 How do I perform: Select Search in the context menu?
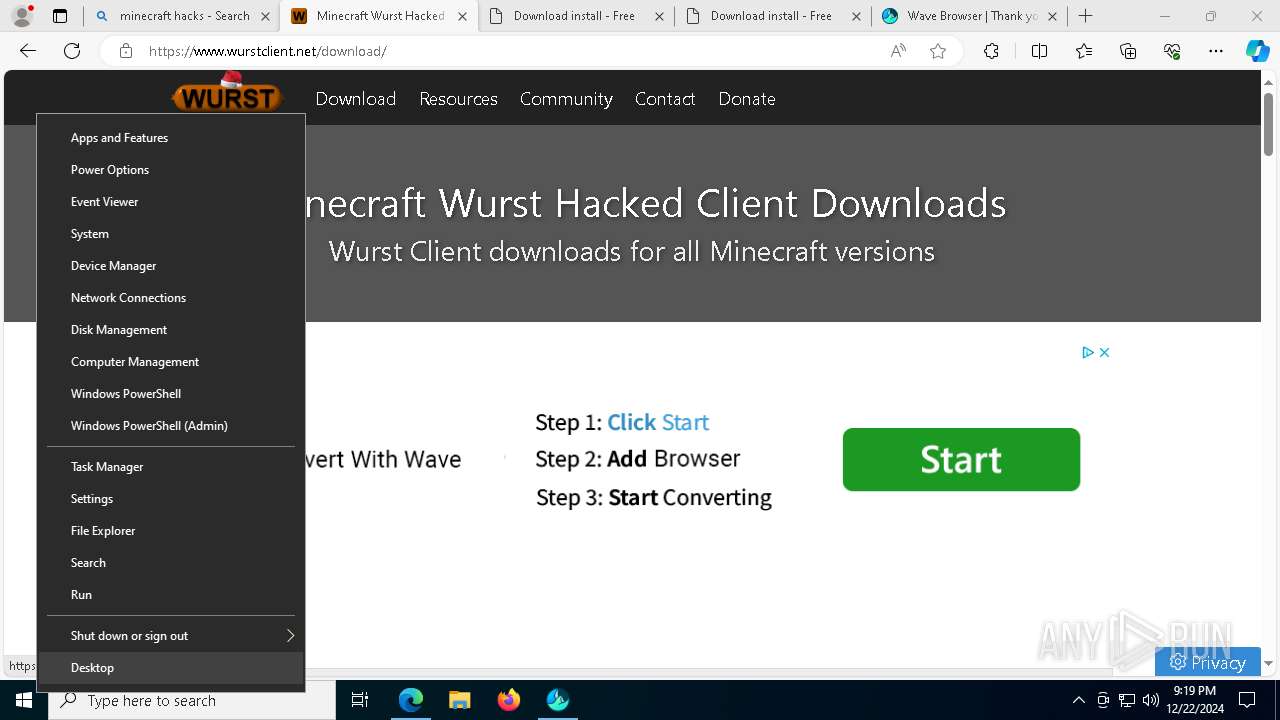[171, 563]
